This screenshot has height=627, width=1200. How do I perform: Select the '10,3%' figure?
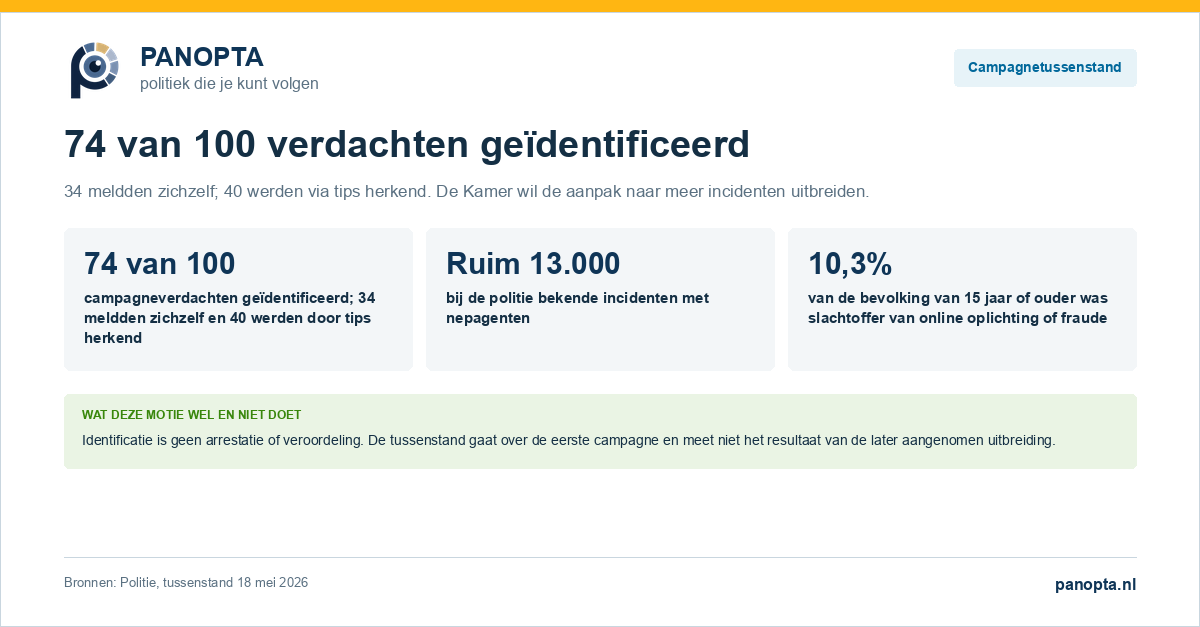850,264
